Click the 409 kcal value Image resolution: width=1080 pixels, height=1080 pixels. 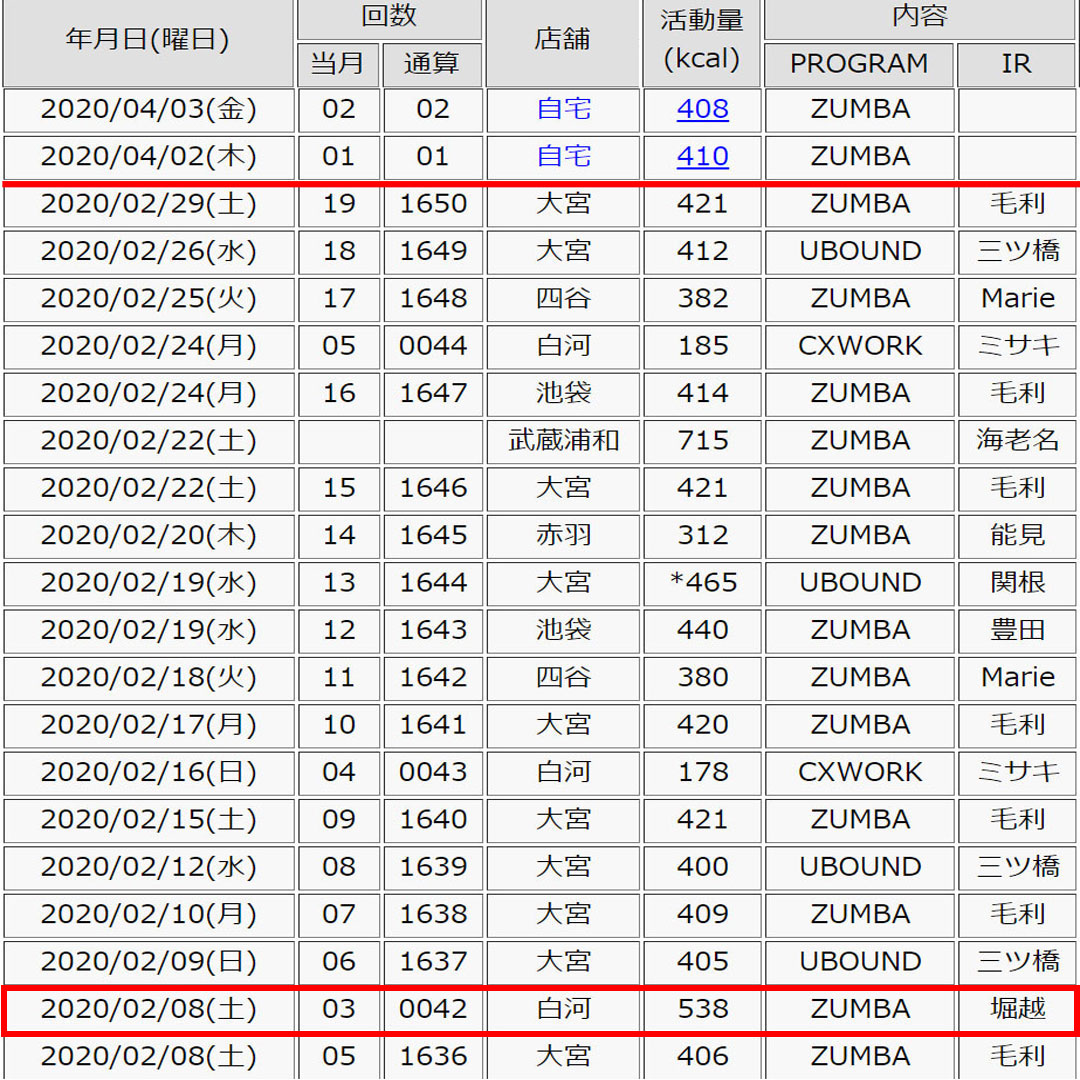tap(702, 915)
